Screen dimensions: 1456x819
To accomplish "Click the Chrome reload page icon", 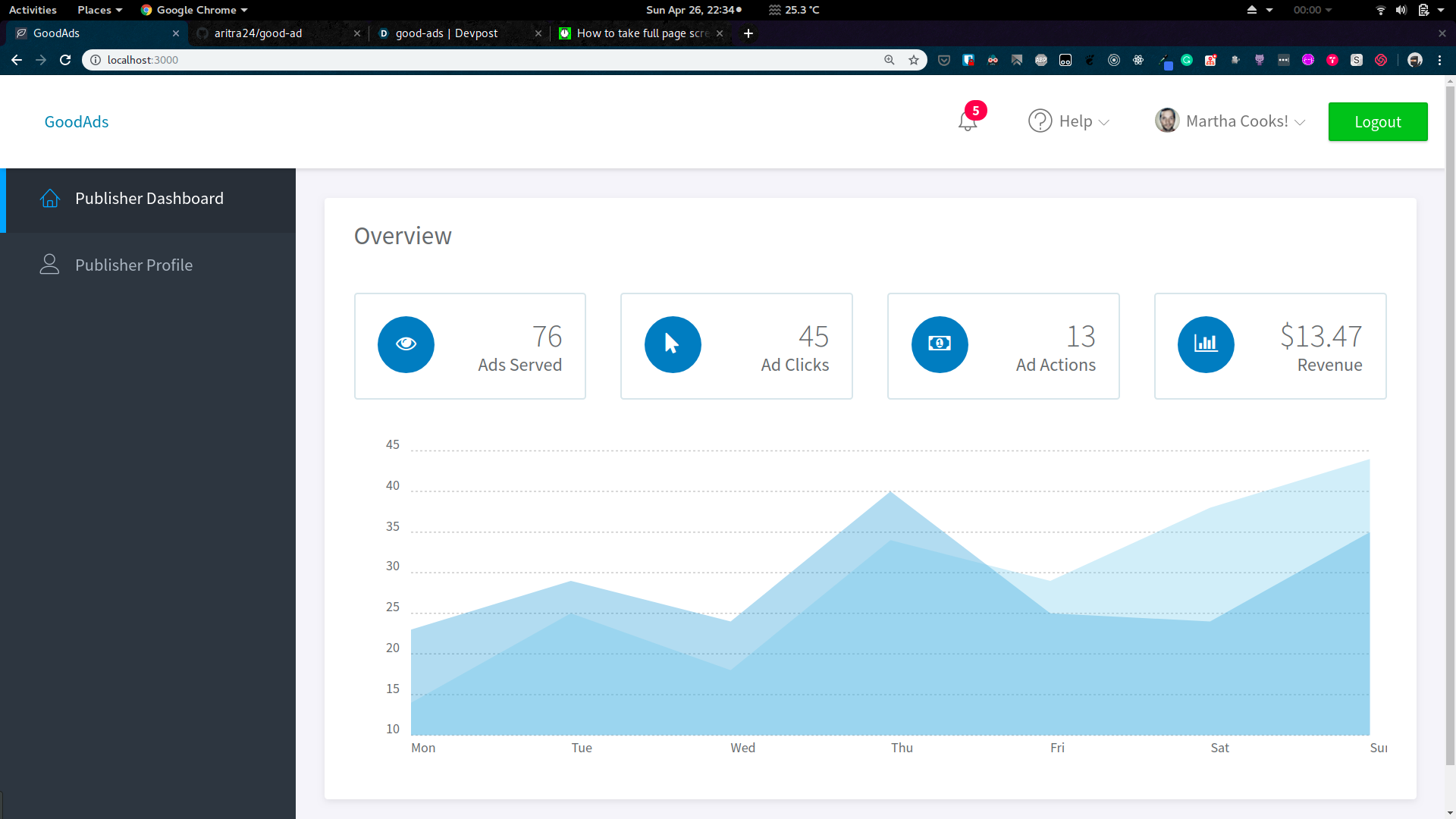I will coord(65,60).
